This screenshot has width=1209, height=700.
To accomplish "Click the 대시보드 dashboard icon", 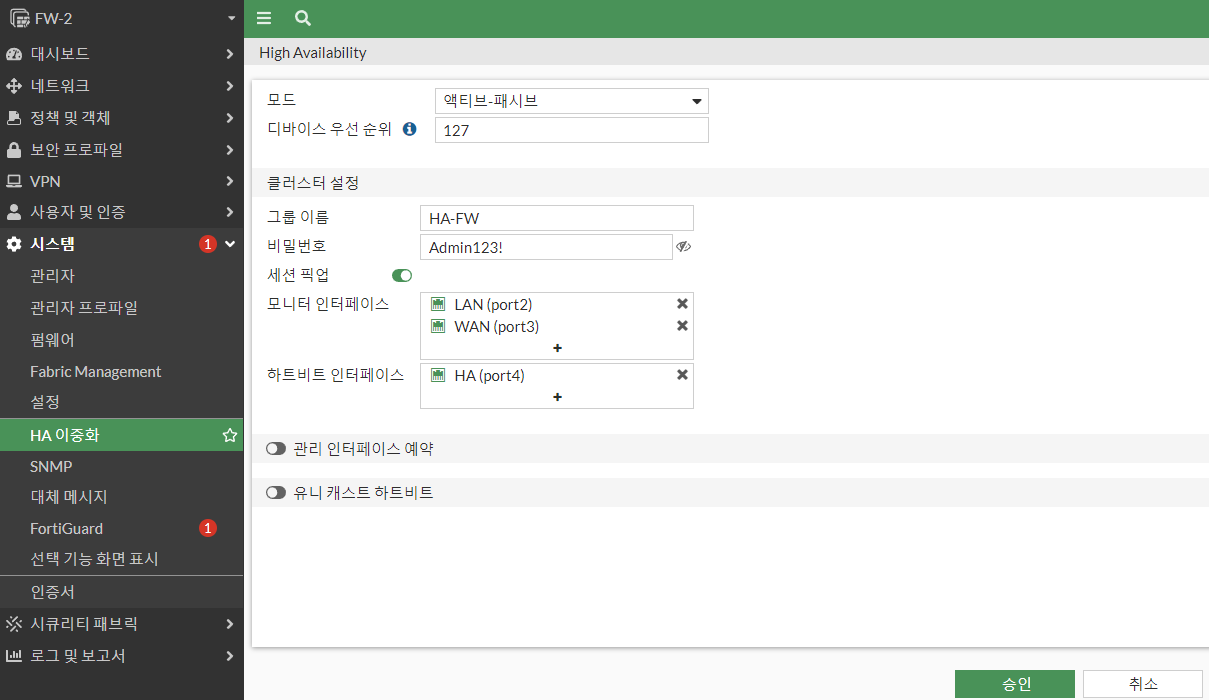I will 14,54.
